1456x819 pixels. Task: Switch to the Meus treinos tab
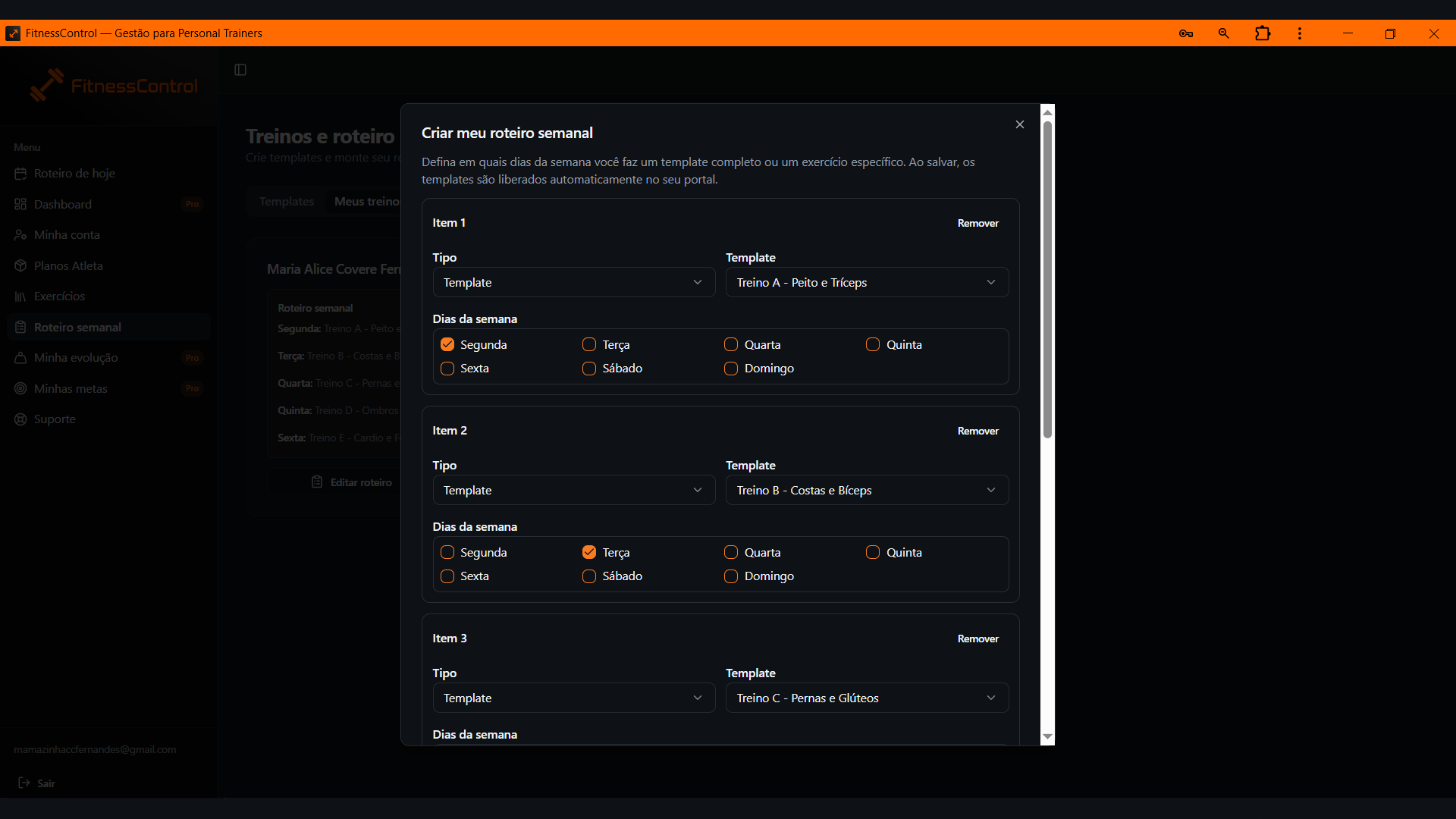367,202
